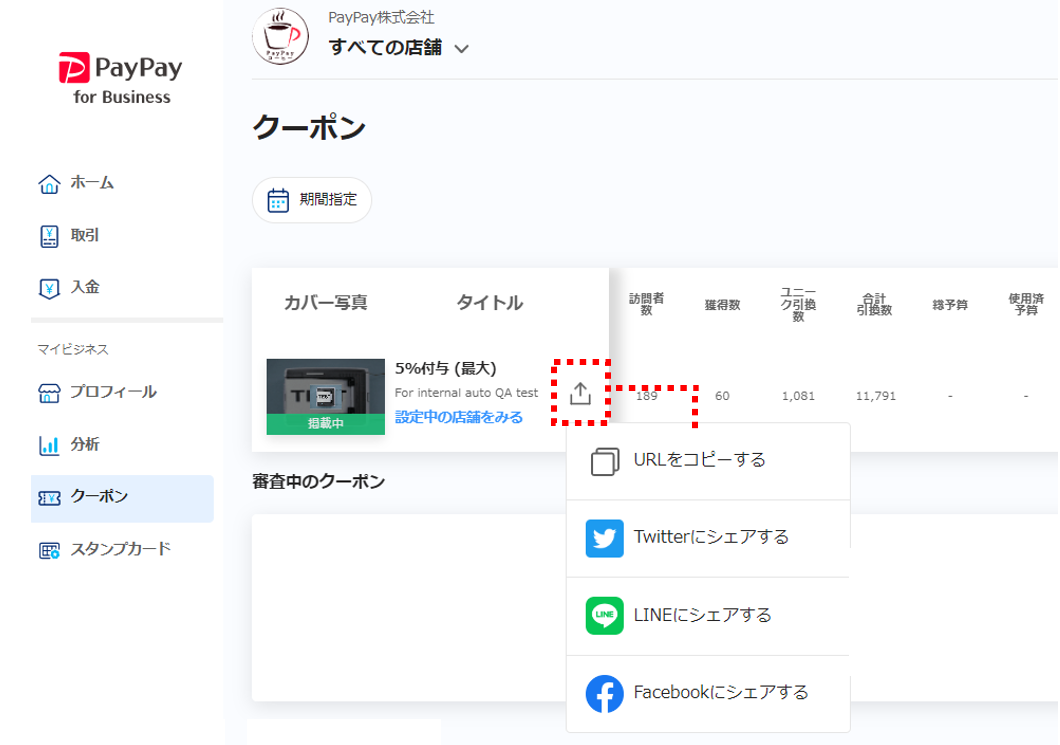This screenshot has height=745, width=1060.
Task: Click the 60 value in 獲得数 column
Action: coord(722,396)
